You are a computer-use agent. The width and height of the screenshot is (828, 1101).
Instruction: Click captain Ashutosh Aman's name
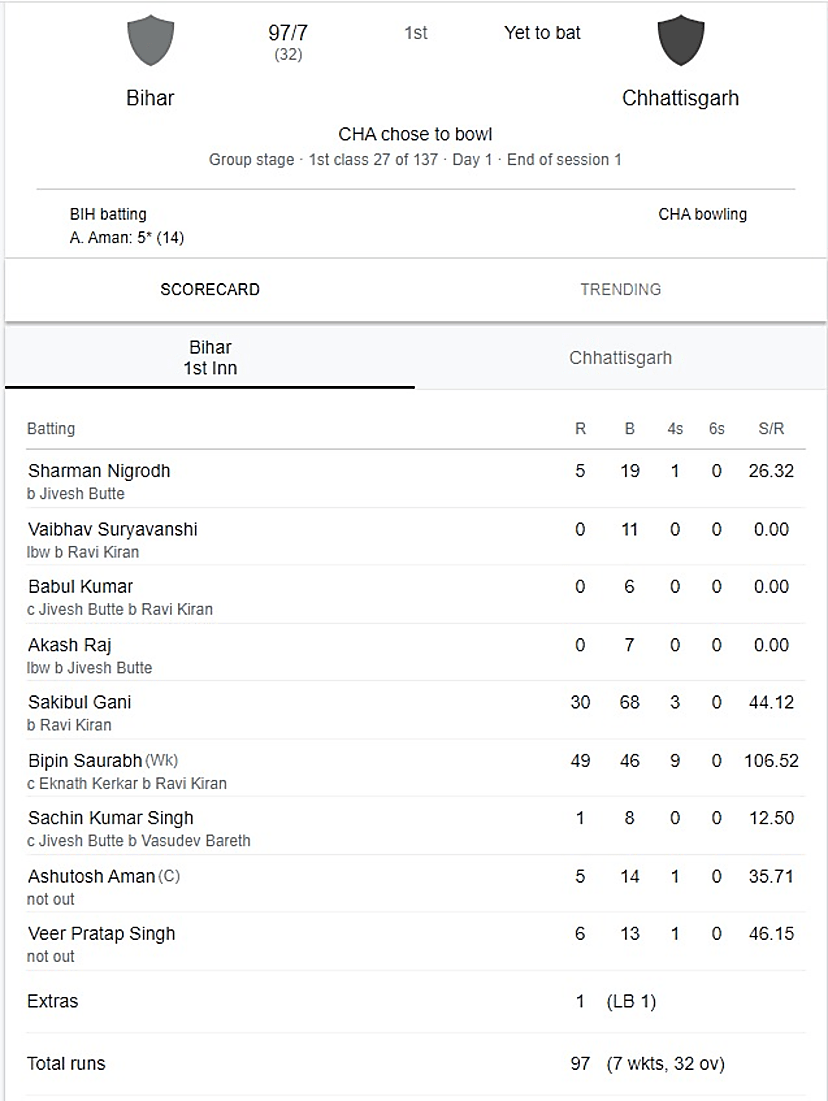tap(91, 876)
